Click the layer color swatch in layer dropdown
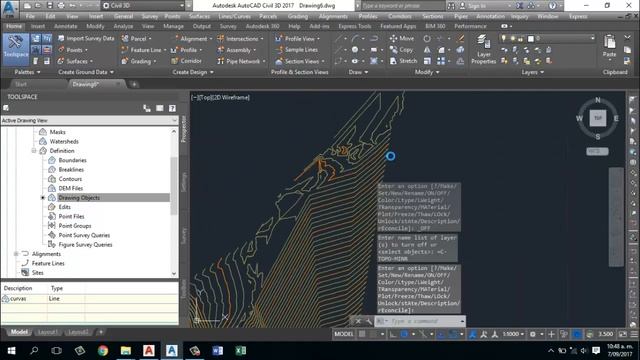640x360 pixels. click(531, 38)
